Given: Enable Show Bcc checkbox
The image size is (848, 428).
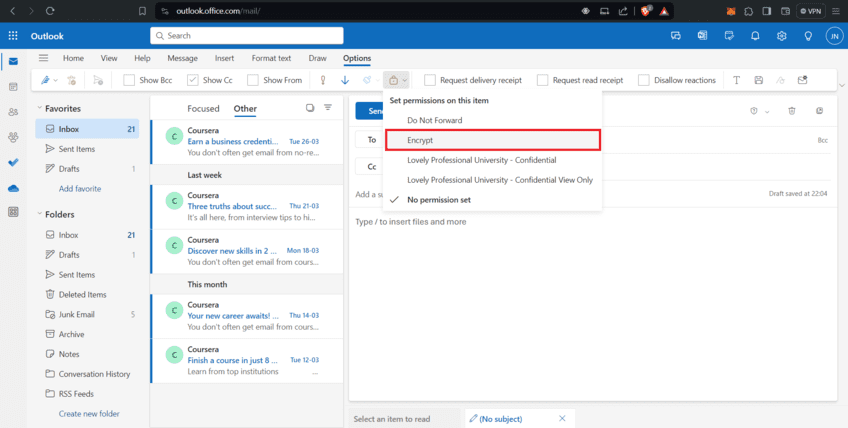Looking at the screenshot, I should (x=129, y=80).
